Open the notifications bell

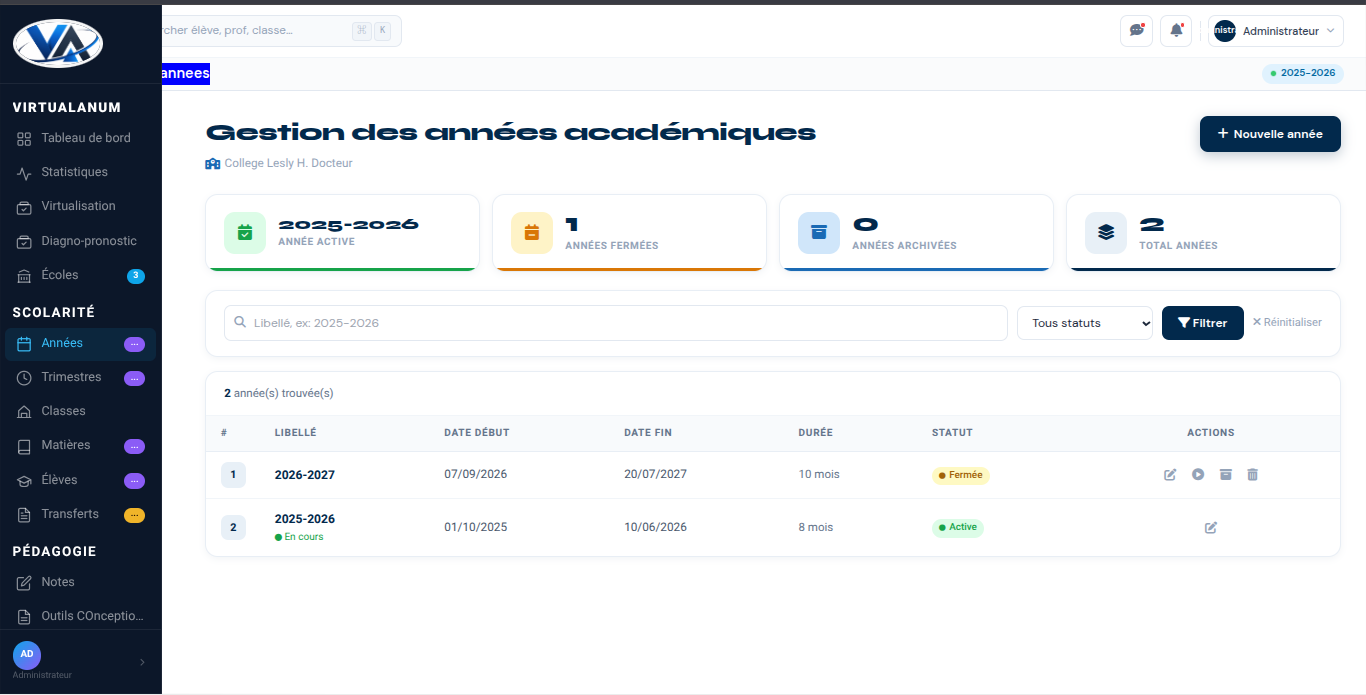coord(1176,31)
